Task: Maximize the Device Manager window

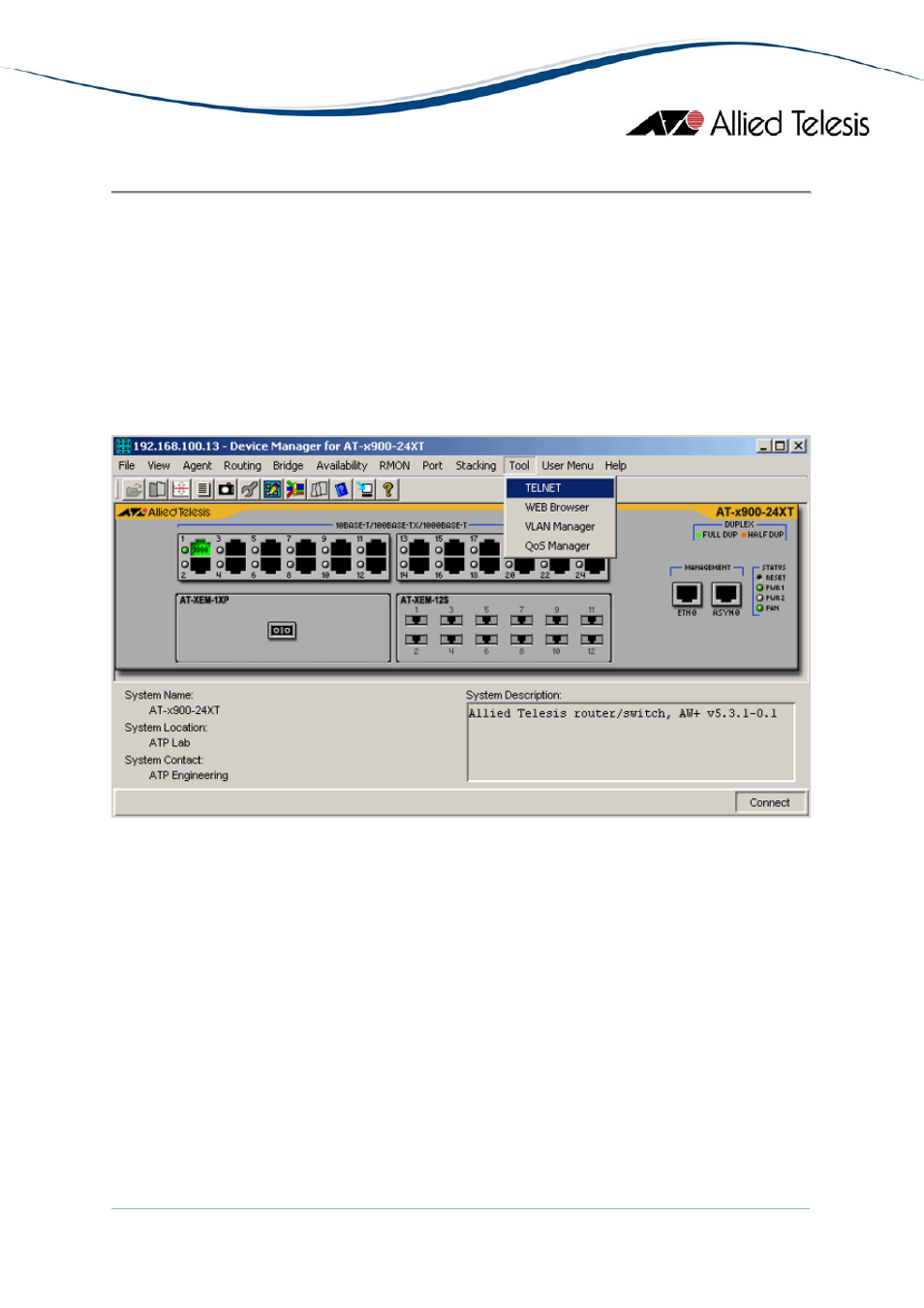Action: [x=780, y=447]
